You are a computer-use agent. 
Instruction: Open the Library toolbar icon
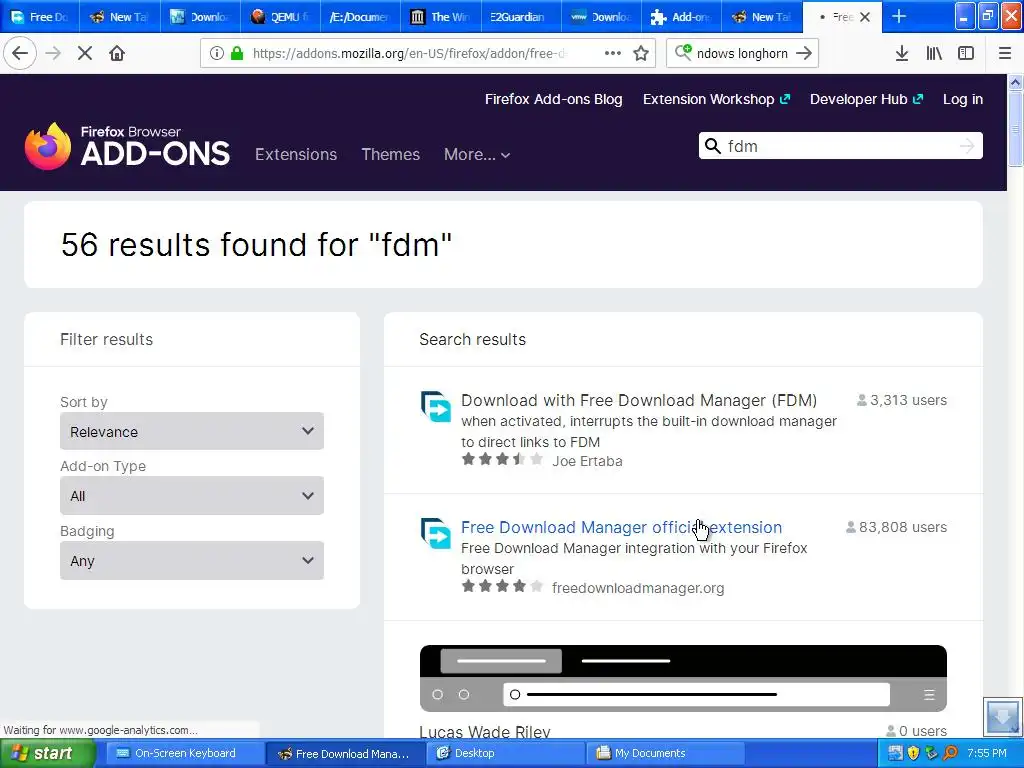(x=934, y=53)
